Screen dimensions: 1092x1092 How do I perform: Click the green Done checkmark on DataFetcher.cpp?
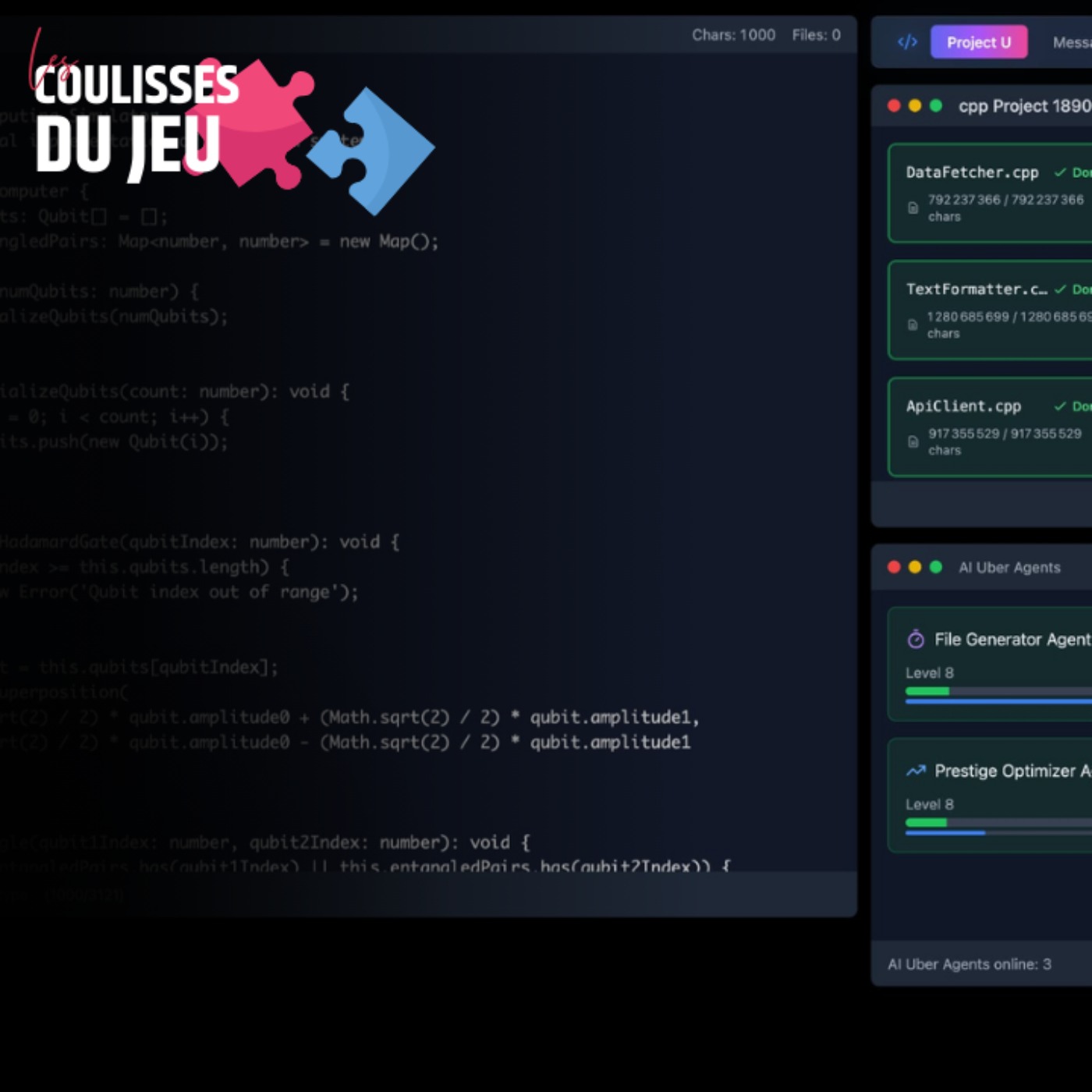tap(1061, 172)
